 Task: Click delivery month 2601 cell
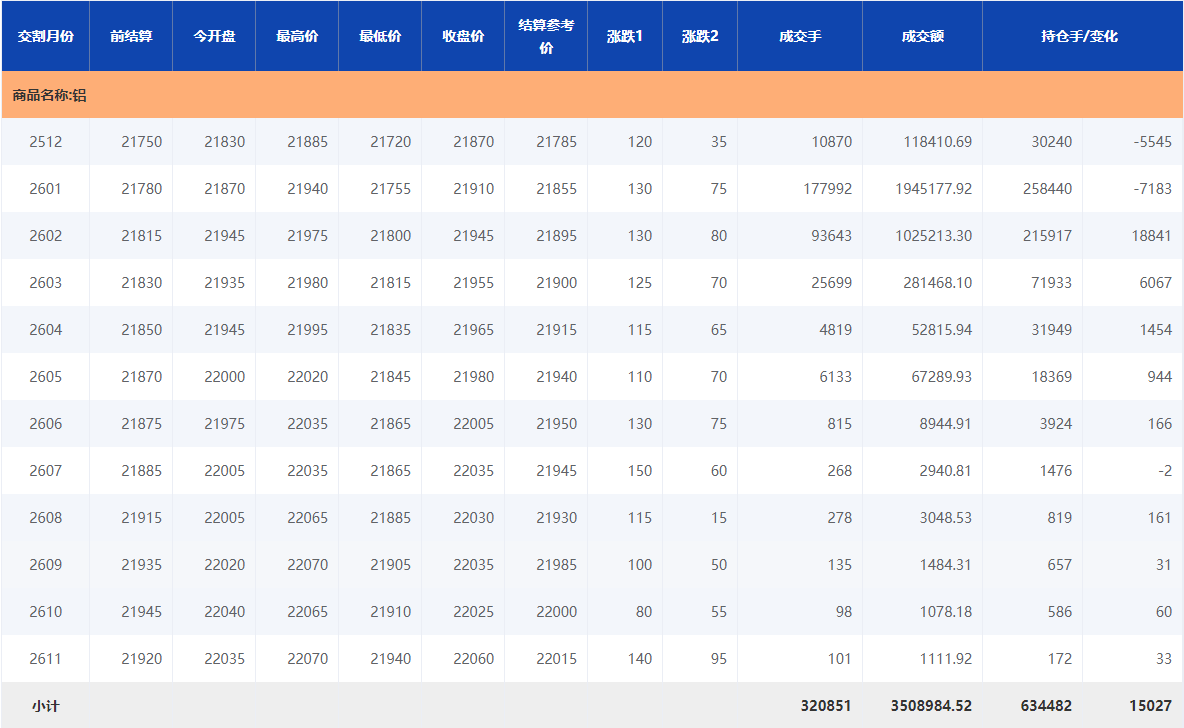[x=45, y=189]
